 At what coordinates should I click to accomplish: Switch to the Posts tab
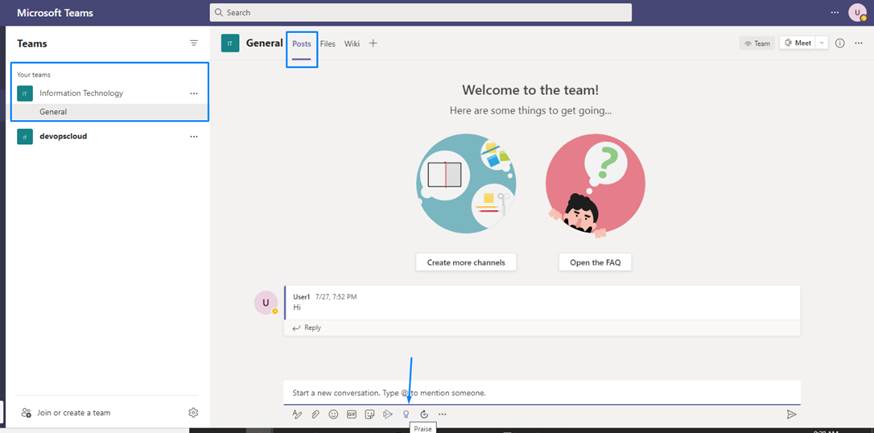tap(302, 44)
